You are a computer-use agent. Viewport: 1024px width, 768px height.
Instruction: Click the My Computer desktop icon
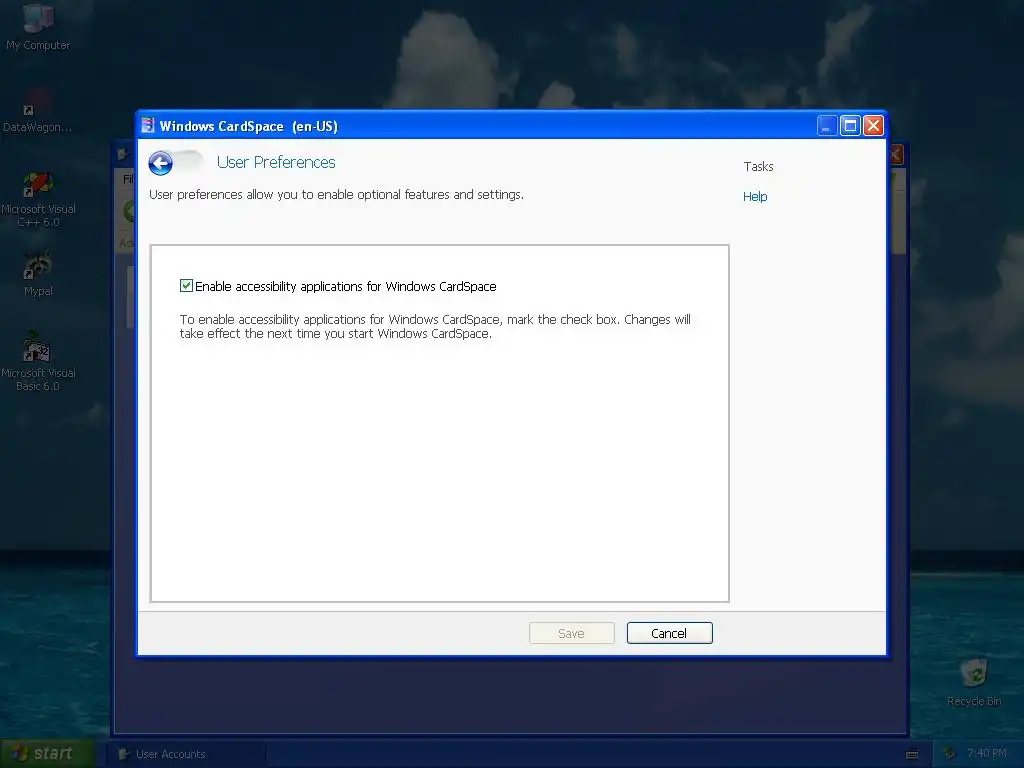point(38,26)
